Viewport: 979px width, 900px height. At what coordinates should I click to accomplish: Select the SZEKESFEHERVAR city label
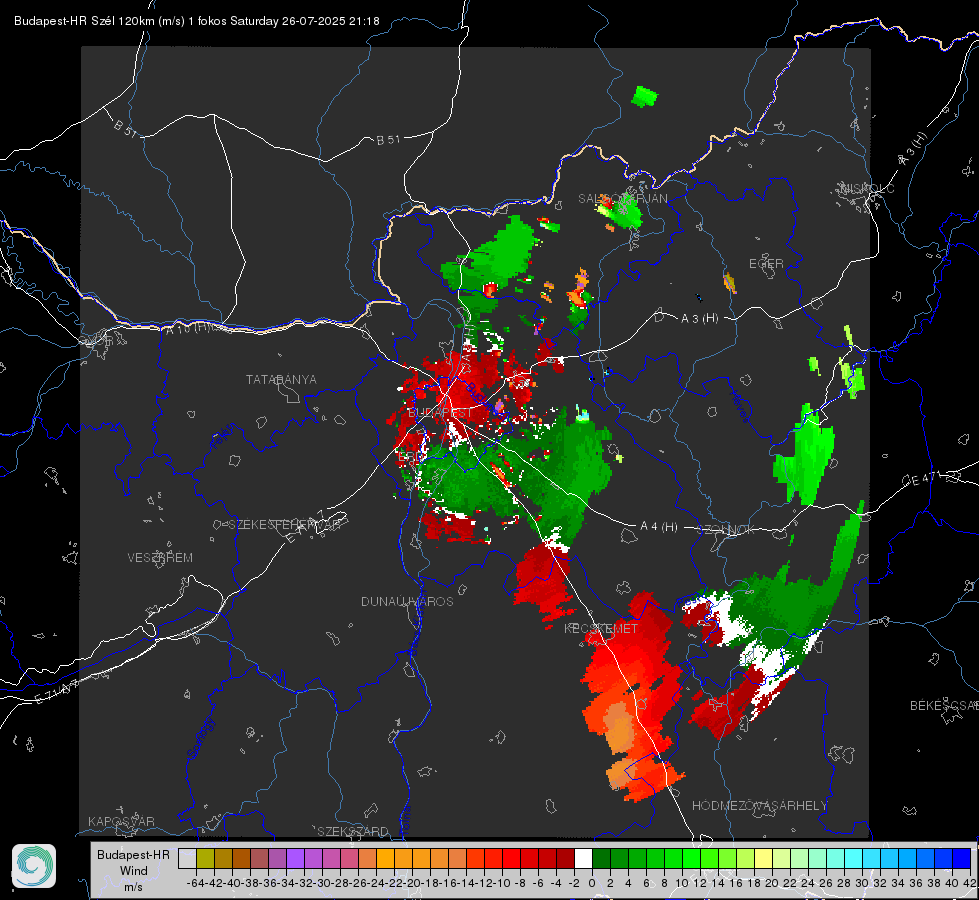[x=284, y=525]
